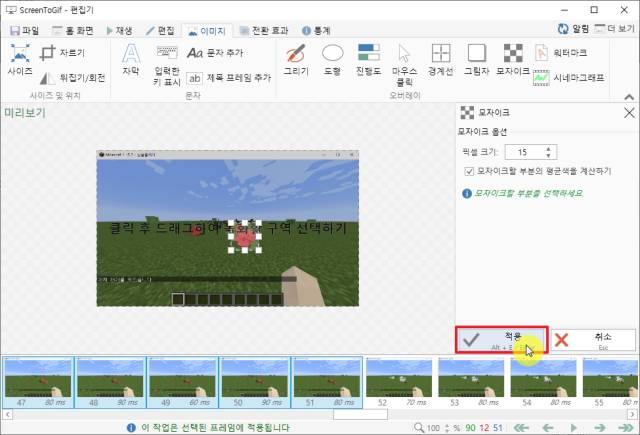
Task: Open the 시네마그래프 cinemagraph tool
Action: click(569, 78)
